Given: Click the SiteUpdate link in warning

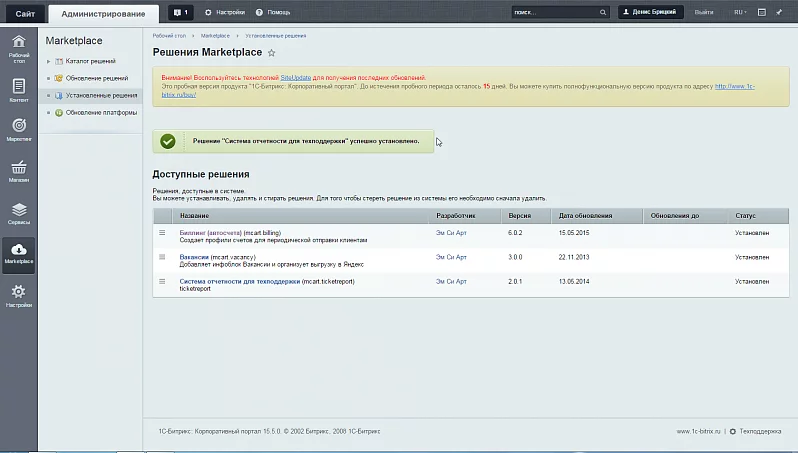Looking at the screenshot, I should (x=295, y=77).
